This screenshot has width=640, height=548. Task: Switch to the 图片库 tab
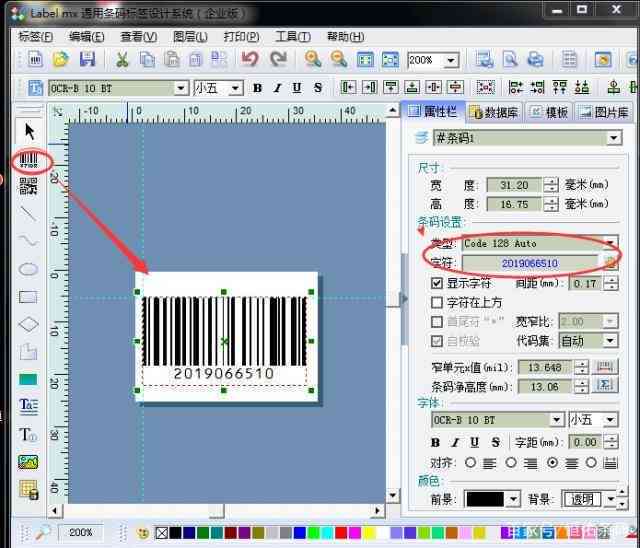pos(605,112)
